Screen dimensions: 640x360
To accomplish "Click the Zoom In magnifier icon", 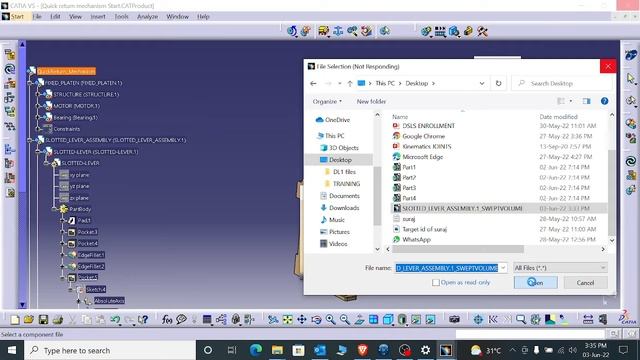I will pos(330,320).
